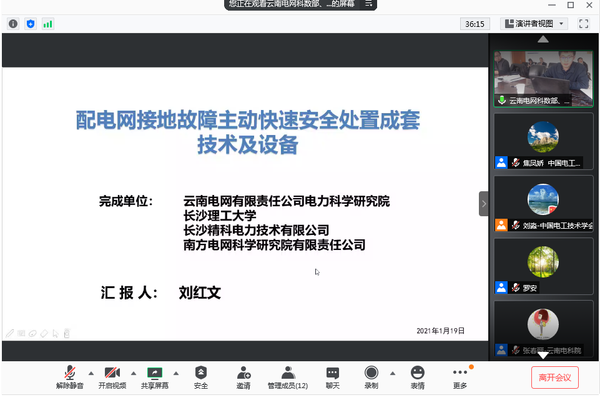This screenshot has width=600, height=400.
Task: Click the red 离开会议 button
Action: [x=555, y=377]
